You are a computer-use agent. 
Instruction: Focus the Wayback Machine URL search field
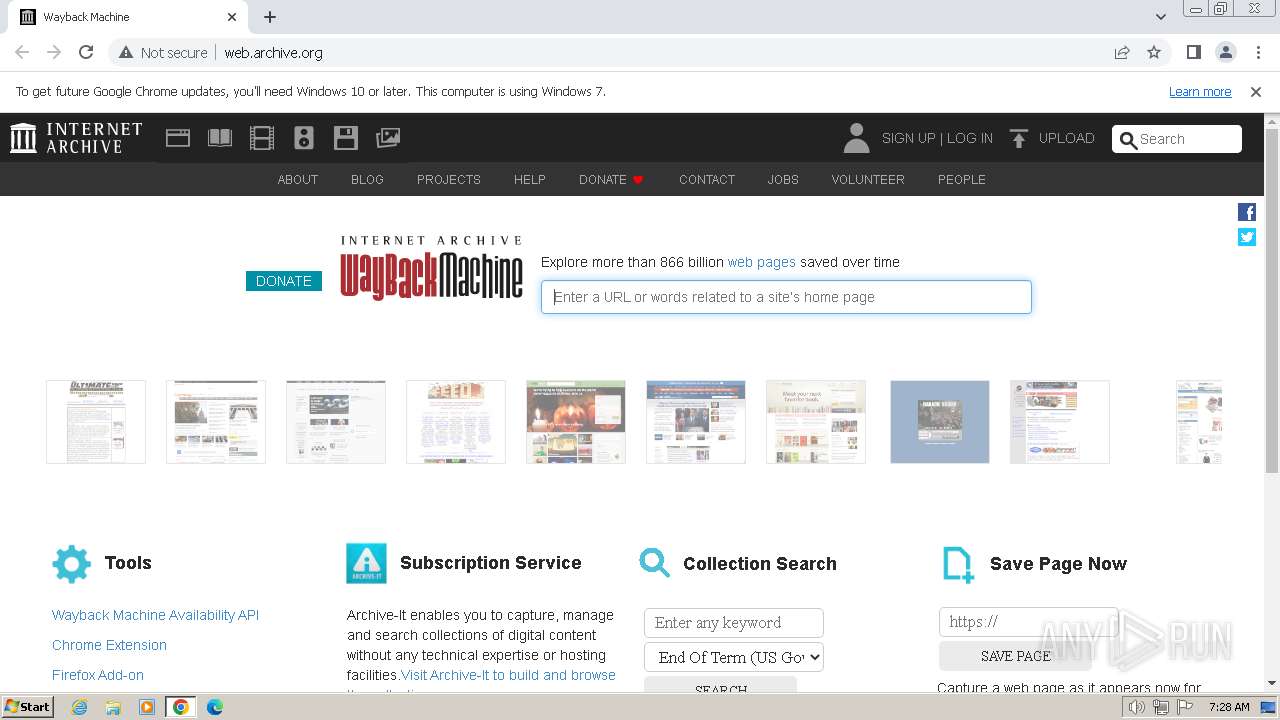(786, 297)
